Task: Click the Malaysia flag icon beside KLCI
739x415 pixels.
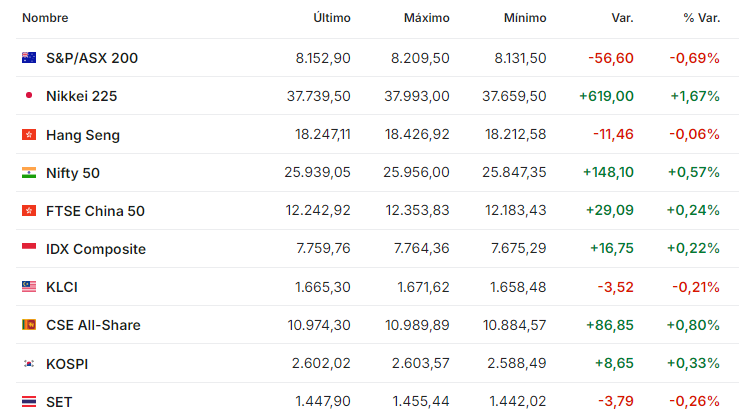Action: 29,286
